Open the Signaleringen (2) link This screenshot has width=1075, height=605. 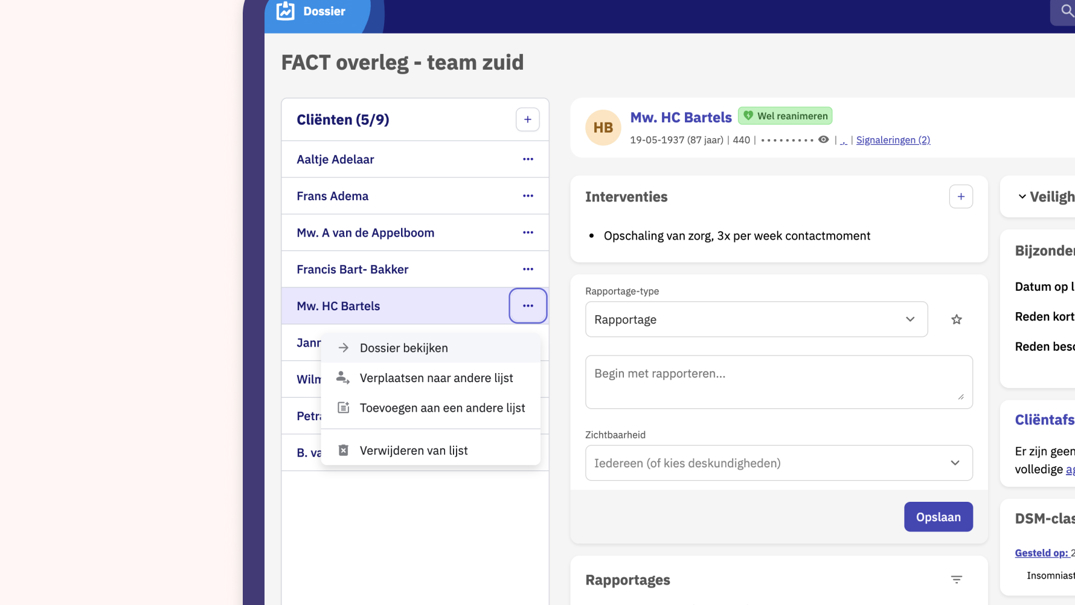pos(892,141)
